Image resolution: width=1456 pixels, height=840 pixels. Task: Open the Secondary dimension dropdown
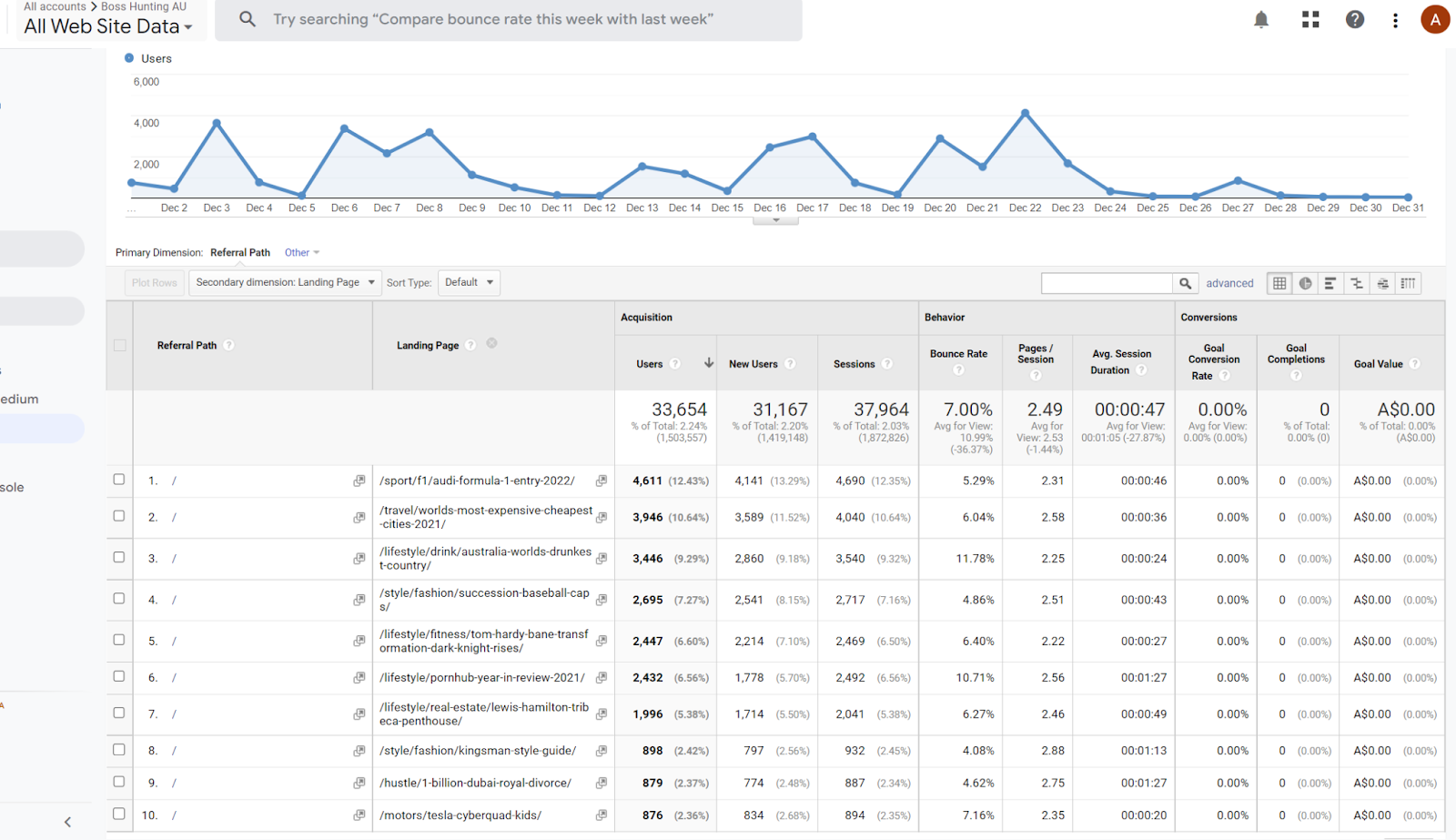(x=285, y=282)
